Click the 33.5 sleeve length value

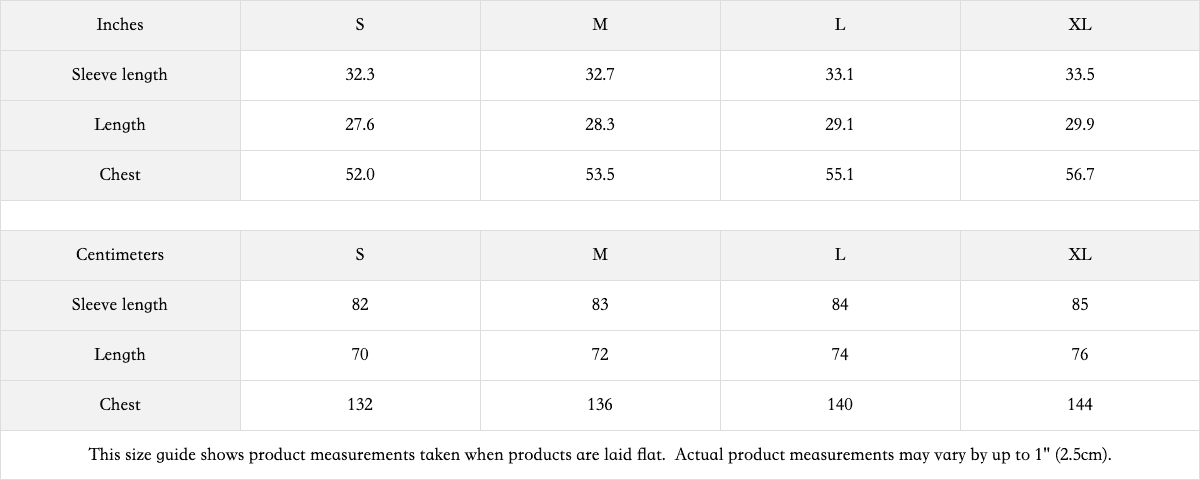(1080, 75)
